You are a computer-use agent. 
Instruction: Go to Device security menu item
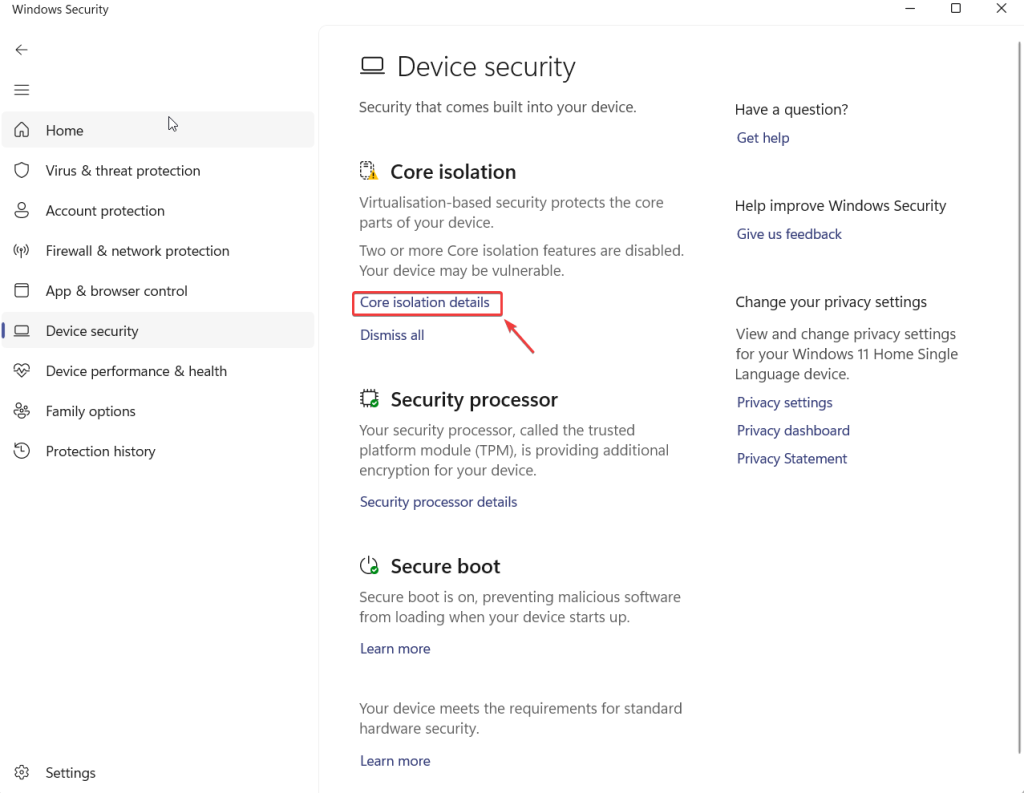pos(92,331)
